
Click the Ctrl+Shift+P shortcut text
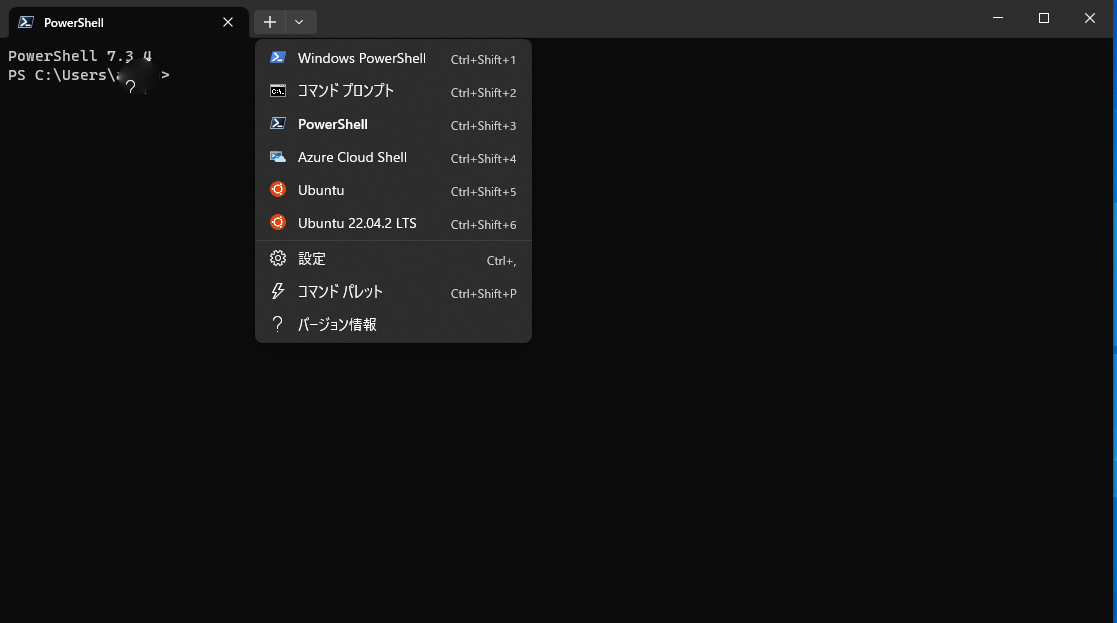click(483, 293)
